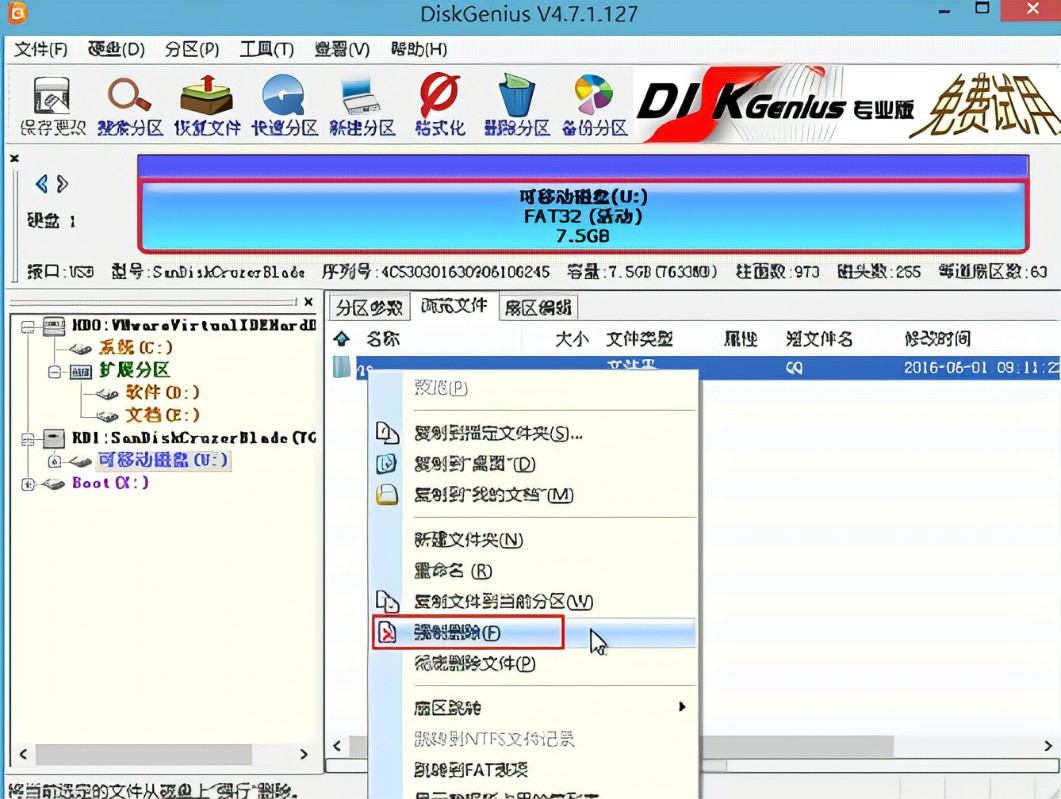The height and width of the screenshot is (799, 1061).
Task: Click right arrow of file list scrollbar
Action: coord(1047,746)
